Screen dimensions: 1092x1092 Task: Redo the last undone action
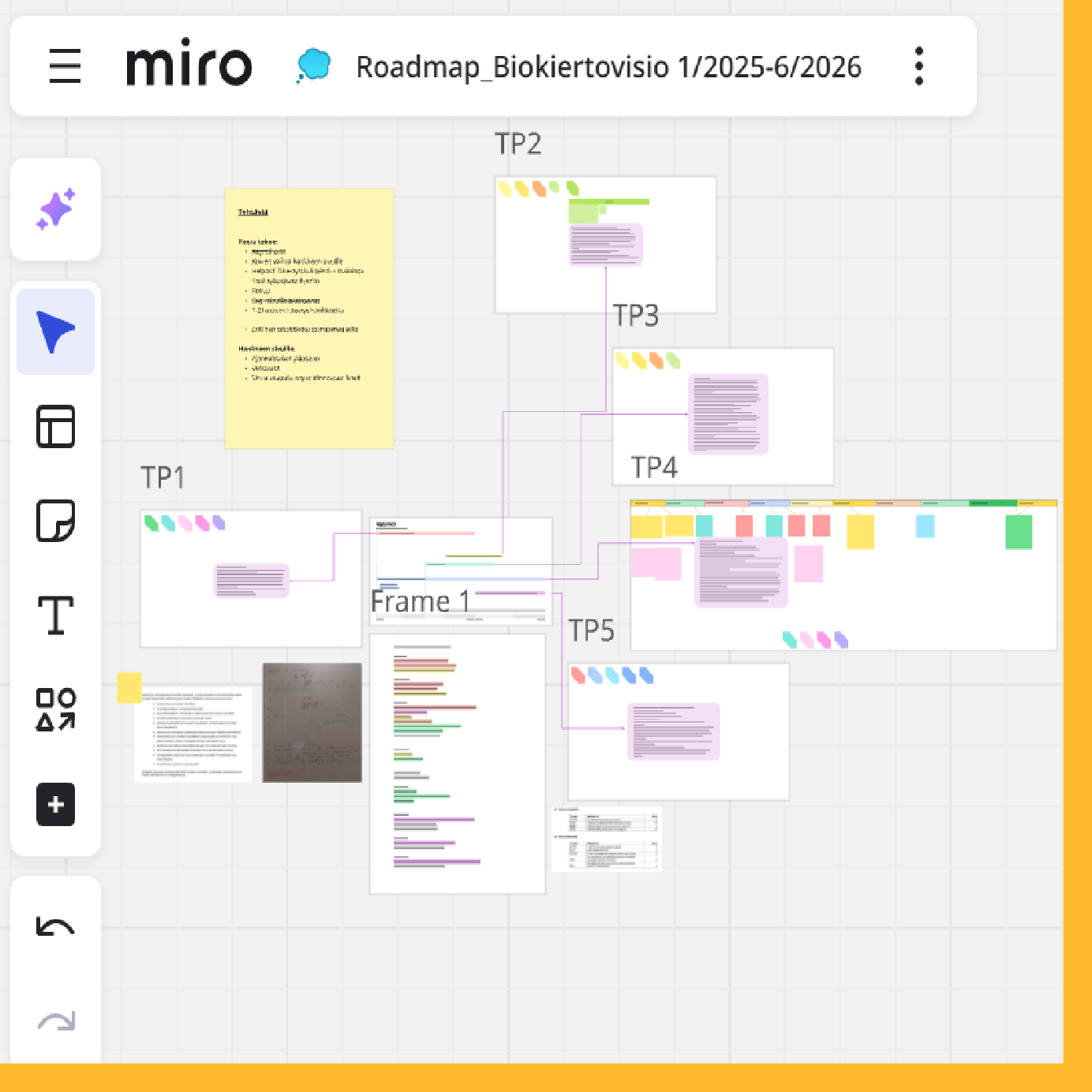[x=56, y=1022]
